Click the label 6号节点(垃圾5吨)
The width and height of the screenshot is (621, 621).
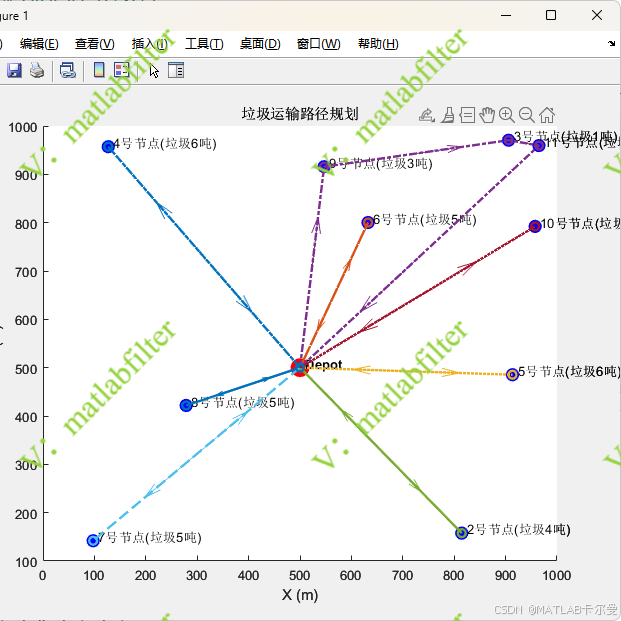pos(425,219)
